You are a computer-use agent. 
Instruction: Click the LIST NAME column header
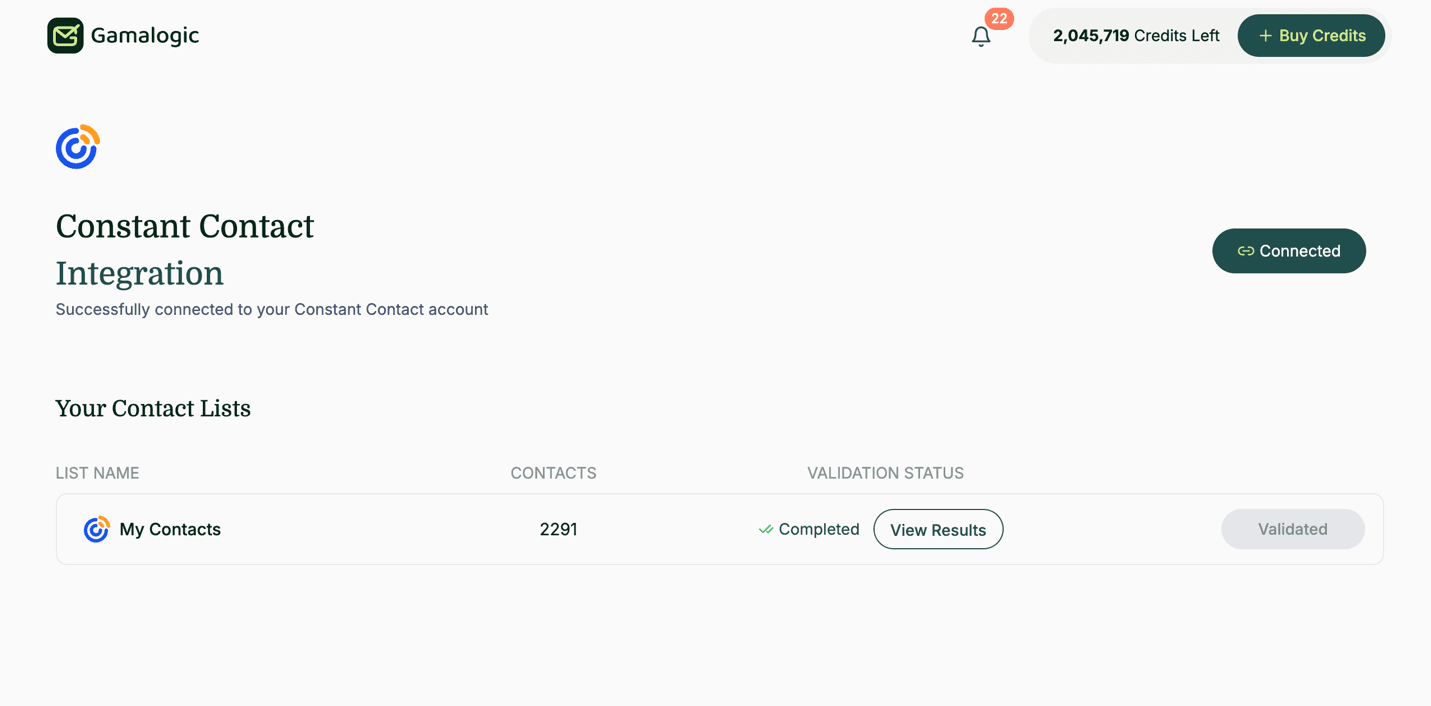(x=97, y=473)
